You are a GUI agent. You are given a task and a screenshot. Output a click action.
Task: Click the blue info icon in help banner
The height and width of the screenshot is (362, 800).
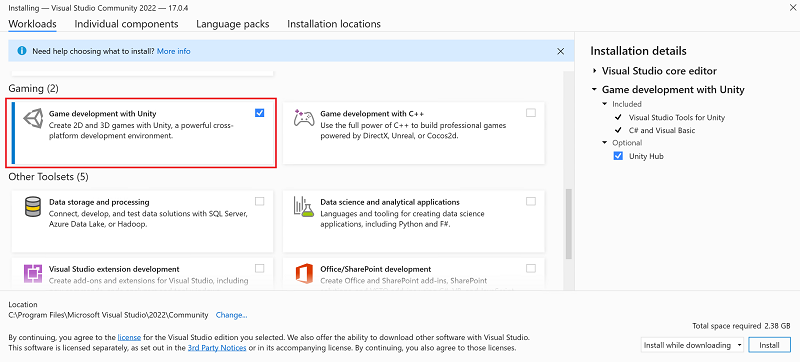point(22,51)
